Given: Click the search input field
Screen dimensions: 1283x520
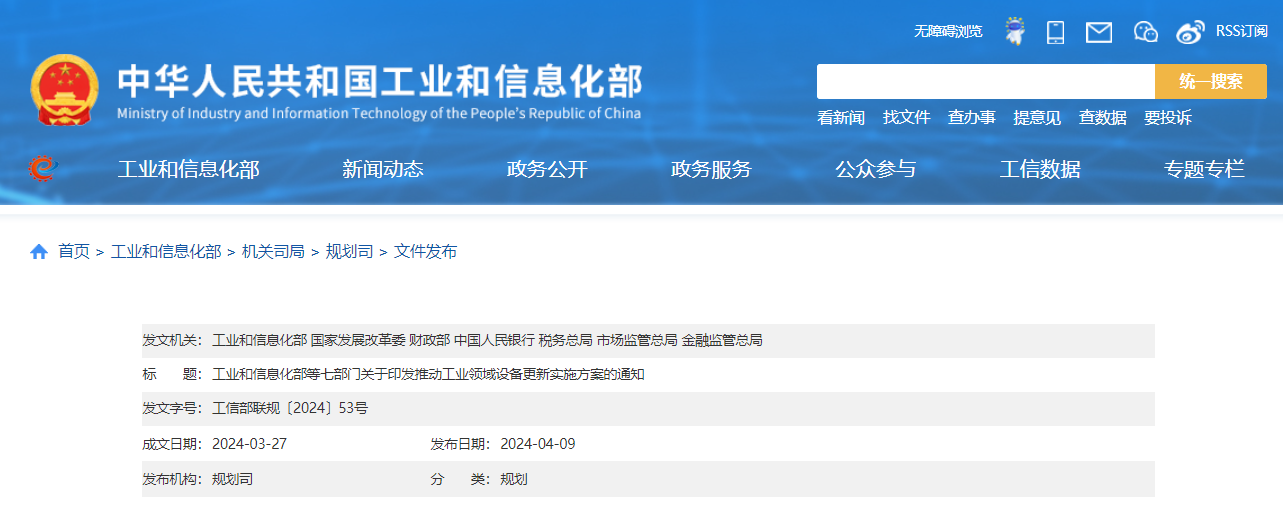Looking at the screenshot, I should click(985, 82).
